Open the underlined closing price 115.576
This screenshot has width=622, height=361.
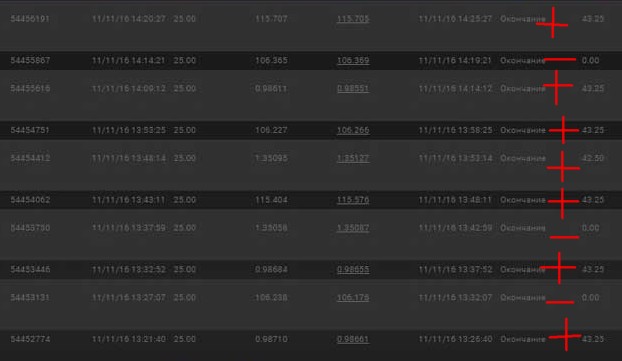[x=353, y=200]
